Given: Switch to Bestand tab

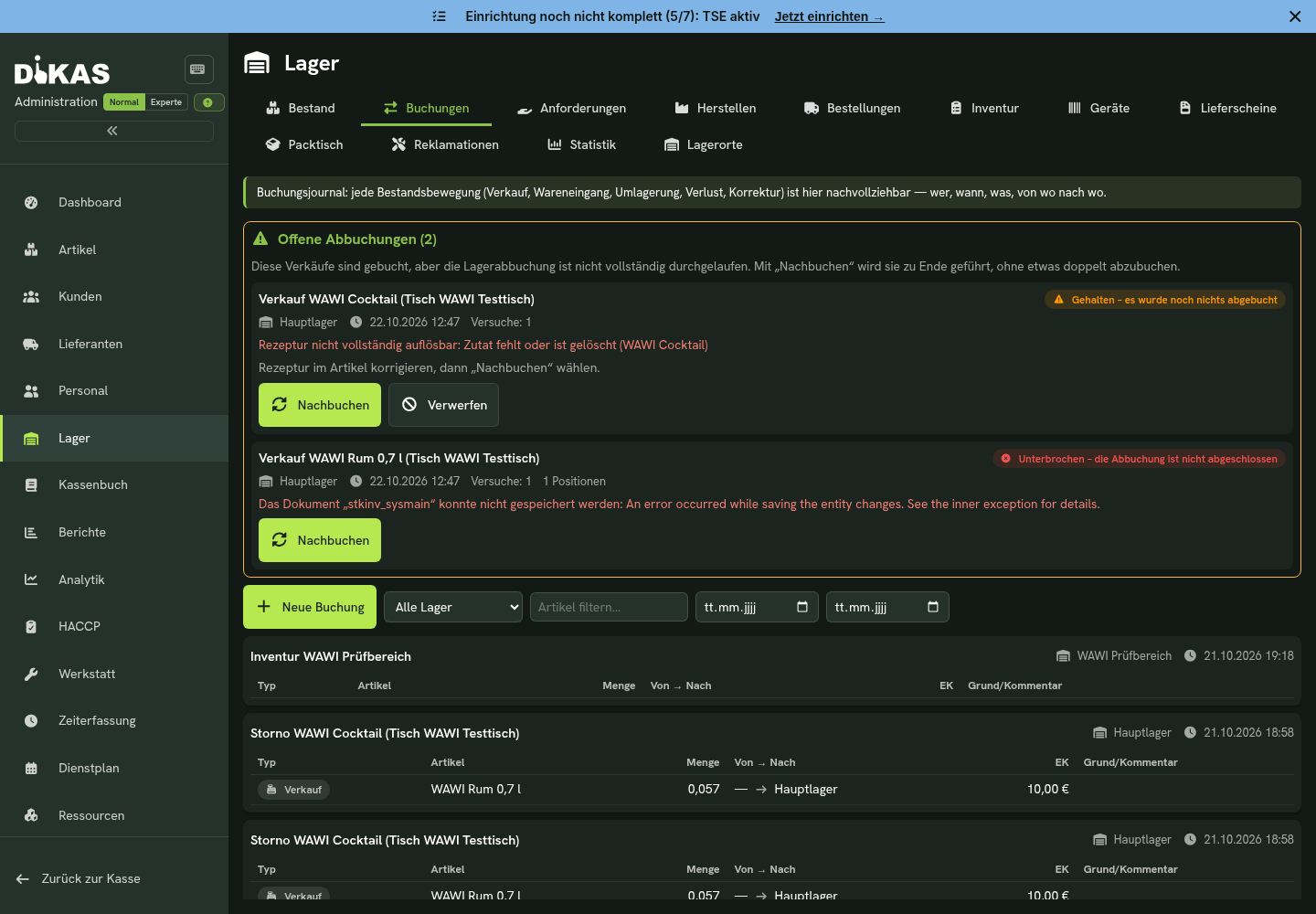Looking at the screenshot, I should (x=300, y=108).
